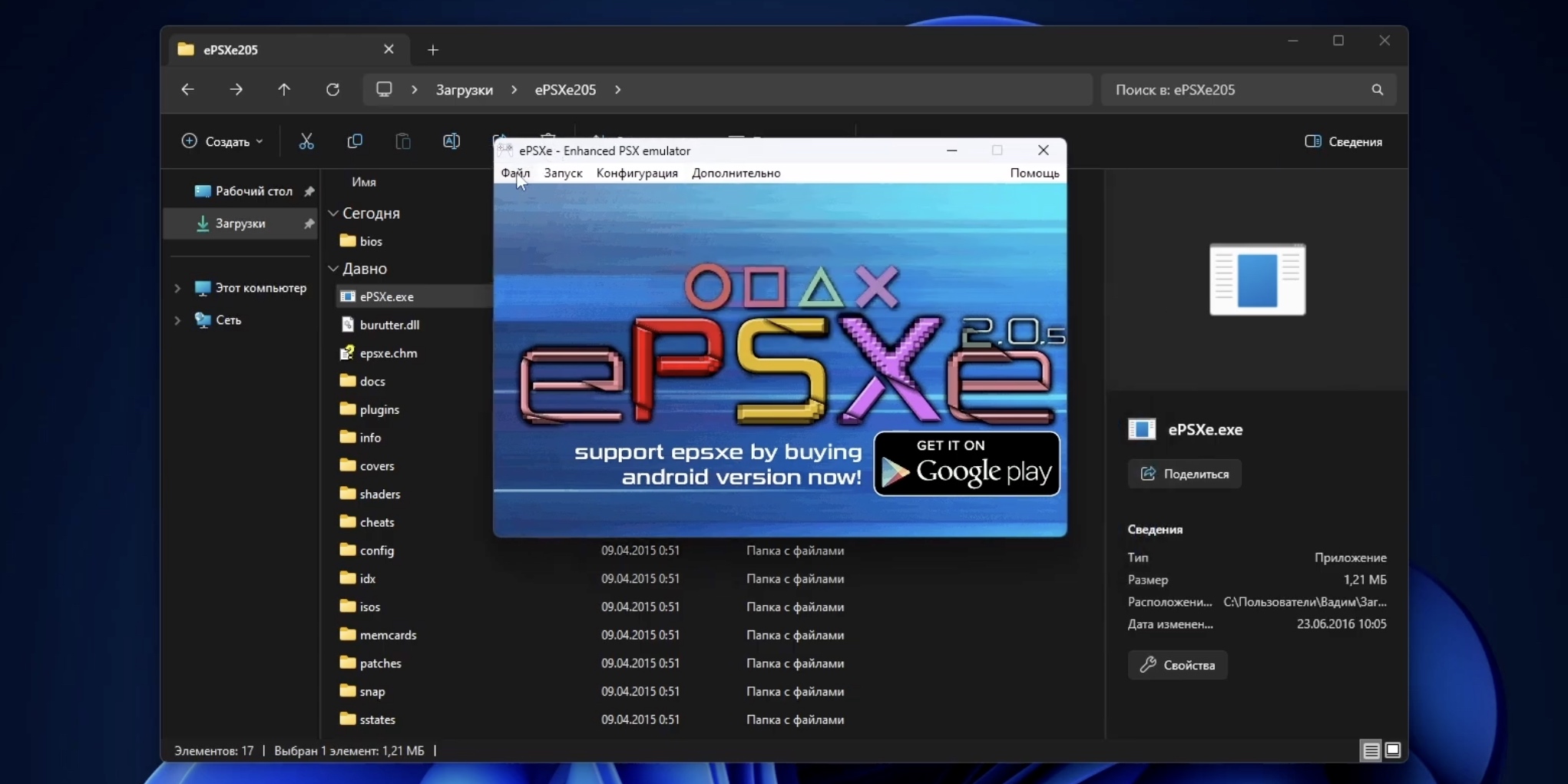Collapse the Сегодня group
1568x784 pixels.
pos(333,213)
